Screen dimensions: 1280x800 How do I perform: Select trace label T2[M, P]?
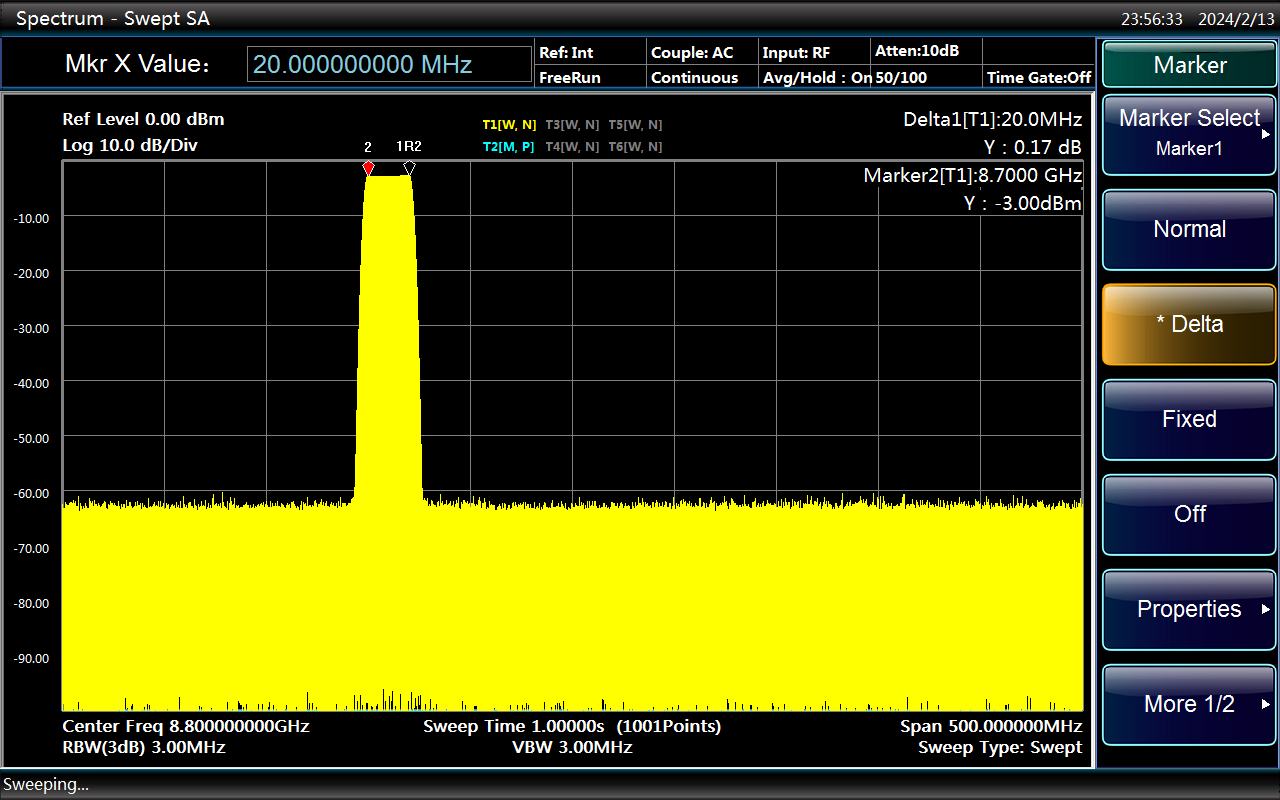tap(509, 147)
